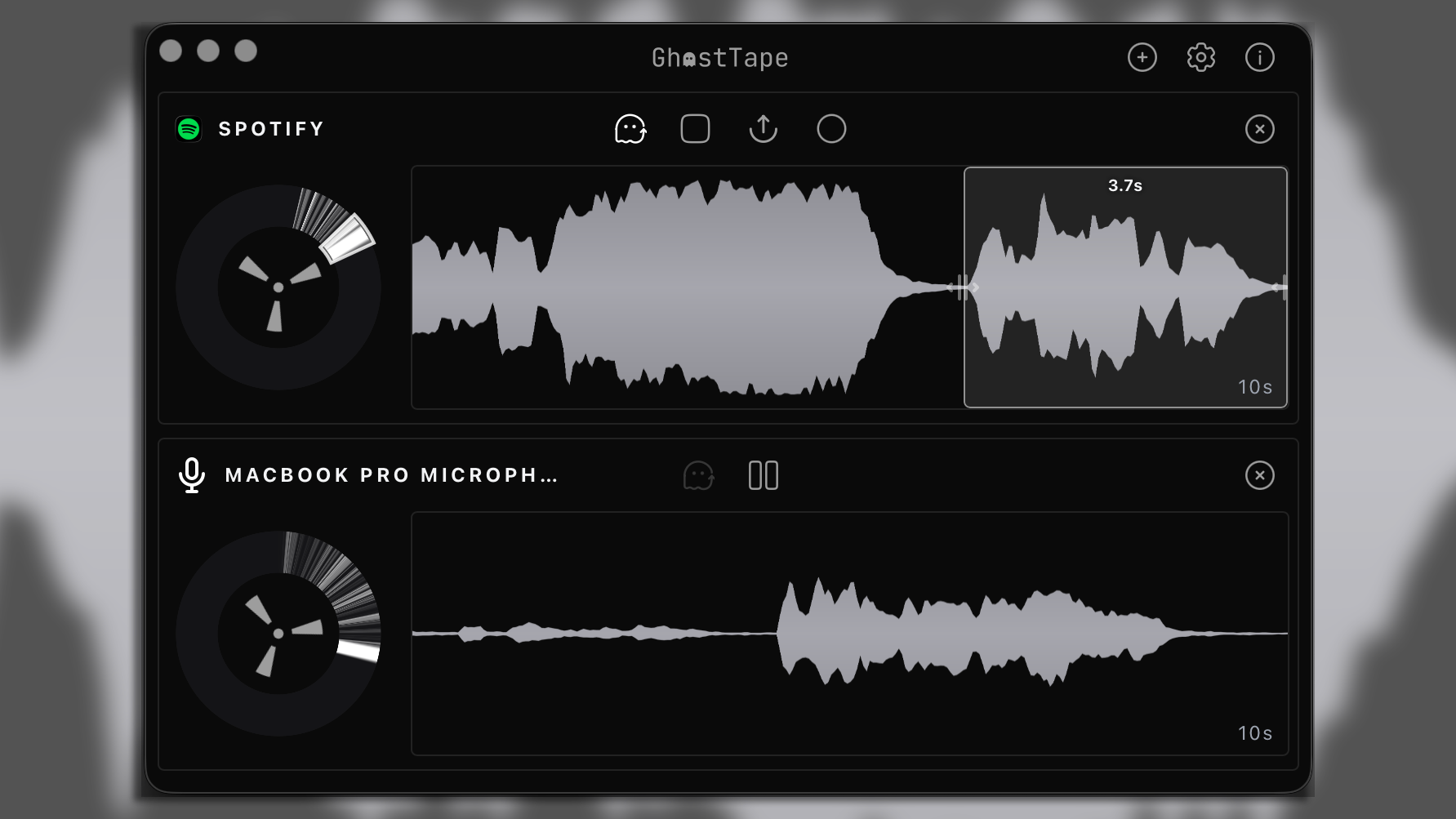This screenshot has height=819, width=1456.
Task: Click the microphone tape reel dial
Action: click(x=278, y=634)
